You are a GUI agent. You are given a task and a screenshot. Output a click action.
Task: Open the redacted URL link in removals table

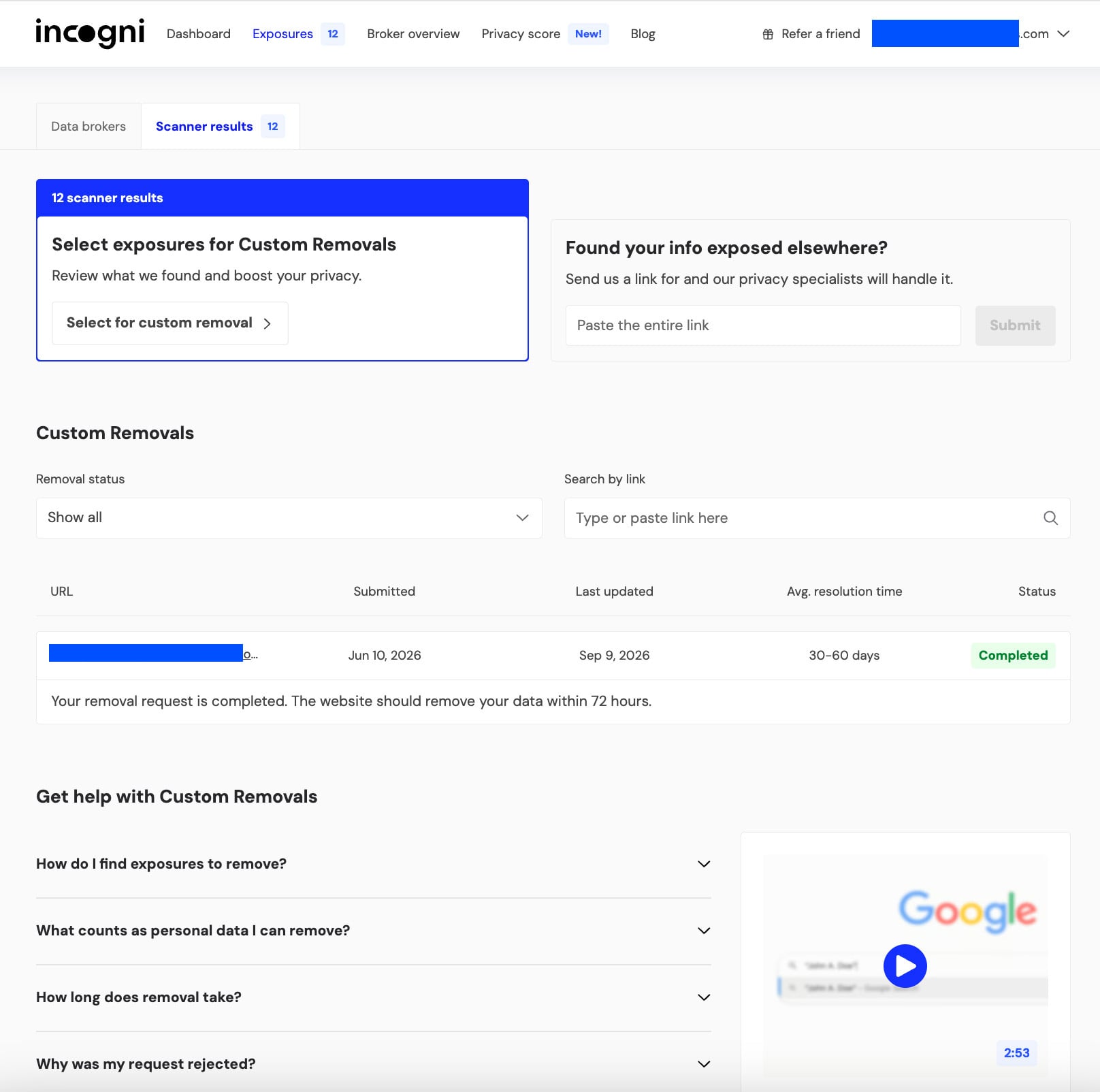click(153, 654)
